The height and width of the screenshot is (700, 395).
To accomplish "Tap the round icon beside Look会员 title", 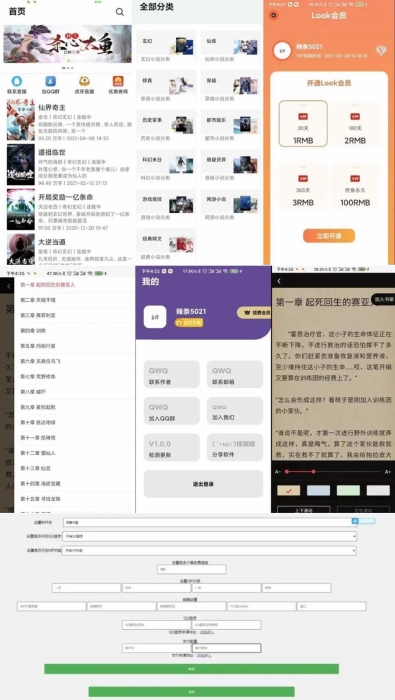I will click(274, 15).
